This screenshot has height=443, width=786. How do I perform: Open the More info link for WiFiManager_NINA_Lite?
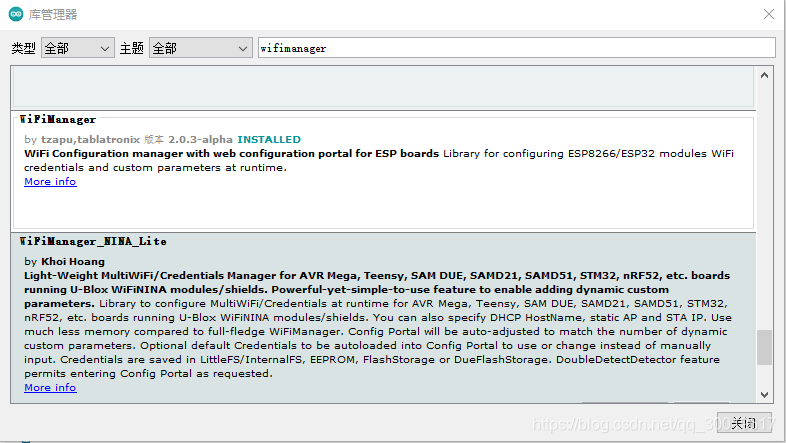[x=50, y=388]
